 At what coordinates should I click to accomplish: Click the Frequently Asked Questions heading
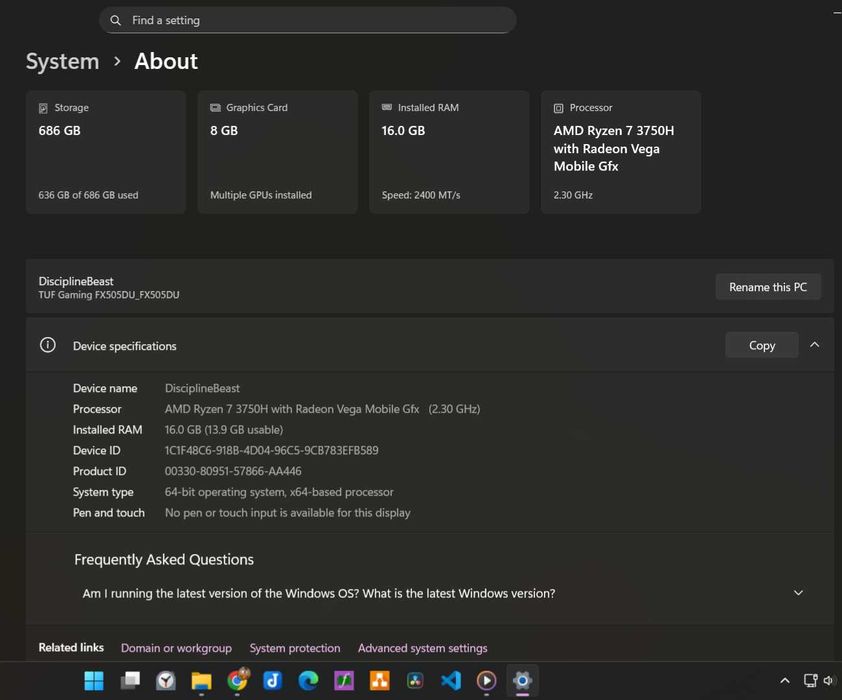coord(164,559)
